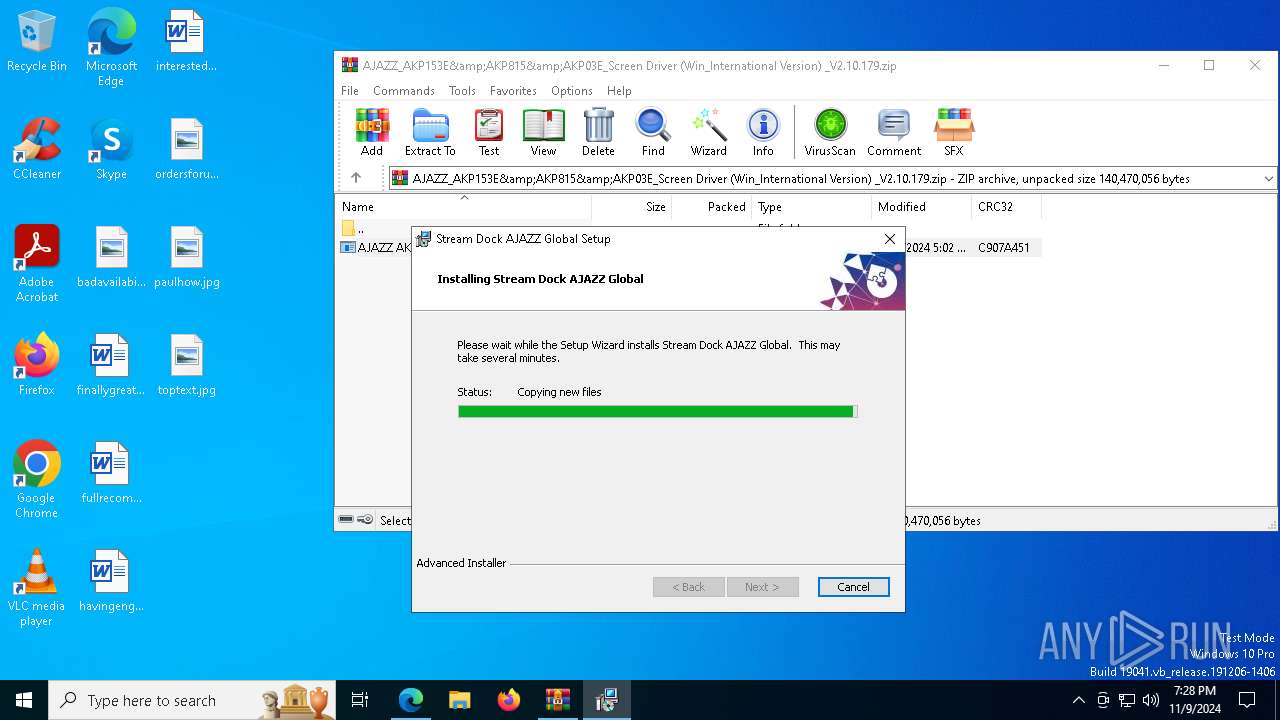The image size is (1280, 720).
Task: Select badavailabi... image file on desktop
Action: click(111, 256)
